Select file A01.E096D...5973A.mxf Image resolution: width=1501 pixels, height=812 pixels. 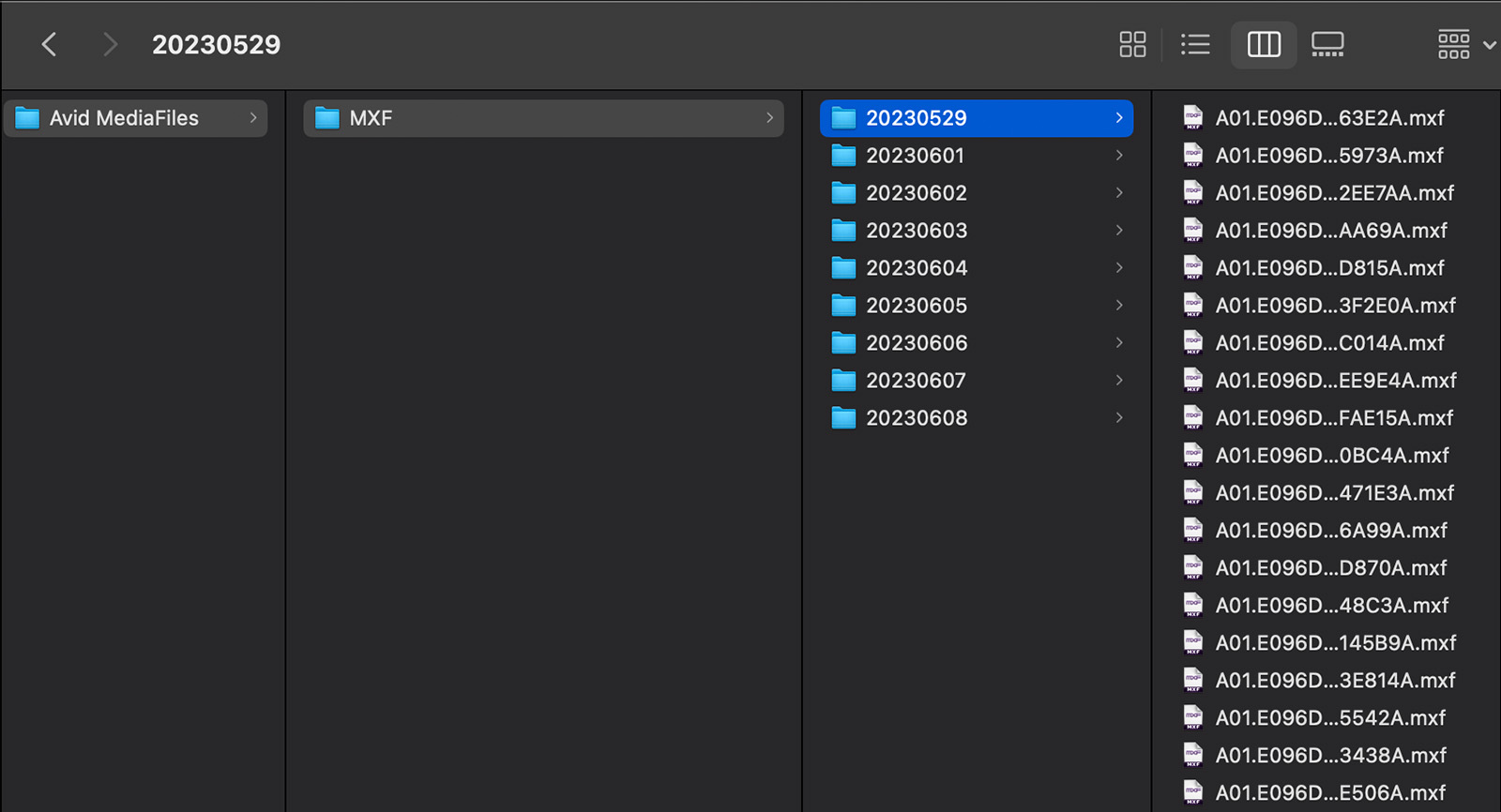pyautogui.click(x=1329, y=156)
